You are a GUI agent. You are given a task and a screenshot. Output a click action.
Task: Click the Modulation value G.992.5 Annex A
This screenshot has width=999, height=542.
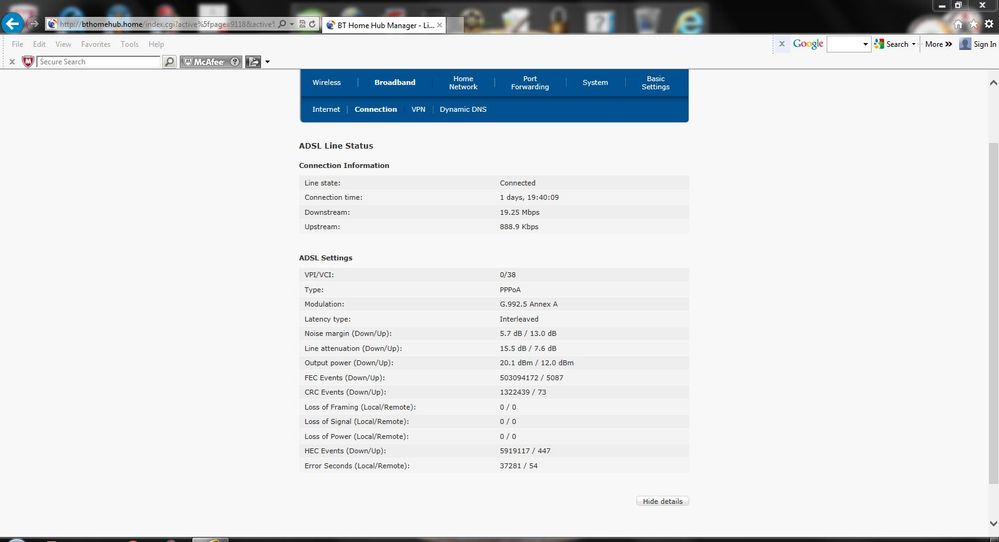[528, 304]
